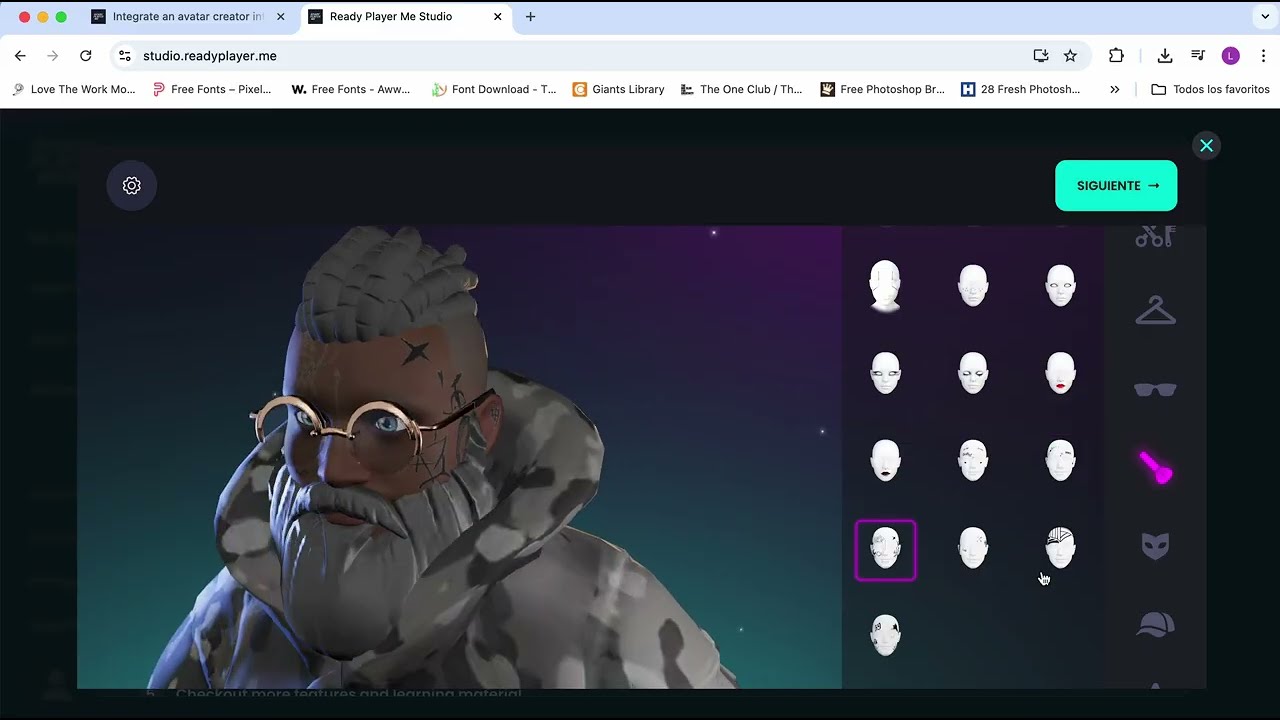Choose the white-eyed face option in top row
The height and width of the screenshot is (720, 1280).
1060,286
